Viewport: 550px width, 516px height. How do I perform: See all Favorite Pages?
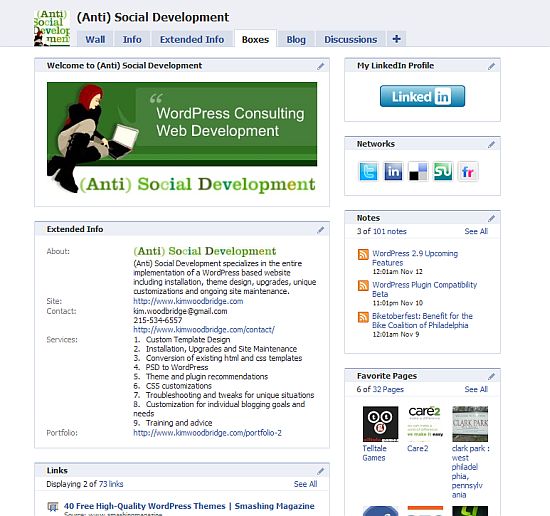(x=476, y=389)
